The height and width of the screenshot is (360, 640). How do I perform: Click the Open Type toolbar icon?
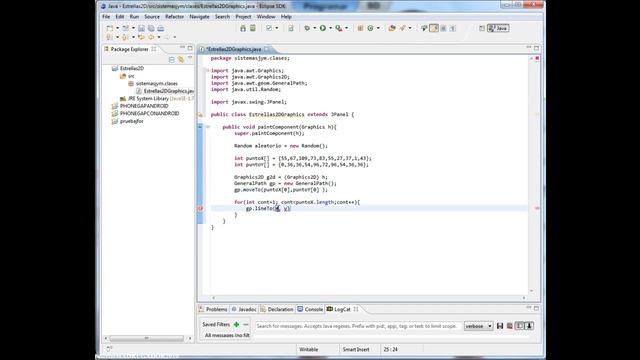point(392,28)
